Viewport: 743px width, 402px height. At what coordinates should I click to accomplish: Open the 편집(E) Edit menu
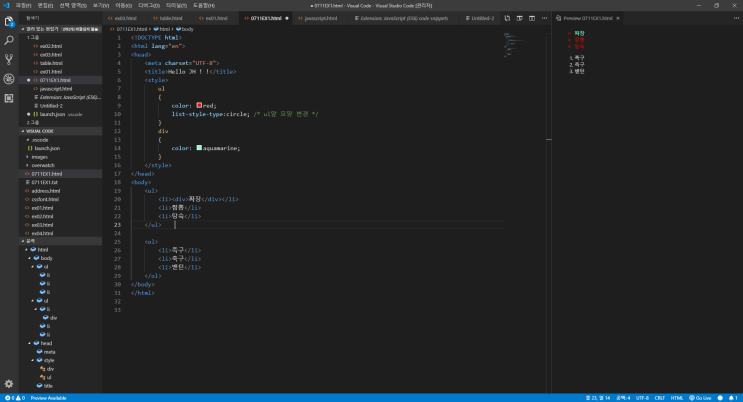pos(45,6)
